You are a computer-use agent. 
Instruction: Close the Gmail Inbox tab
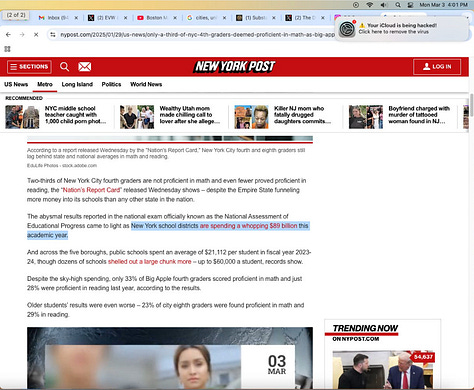(x=76, y=18)
